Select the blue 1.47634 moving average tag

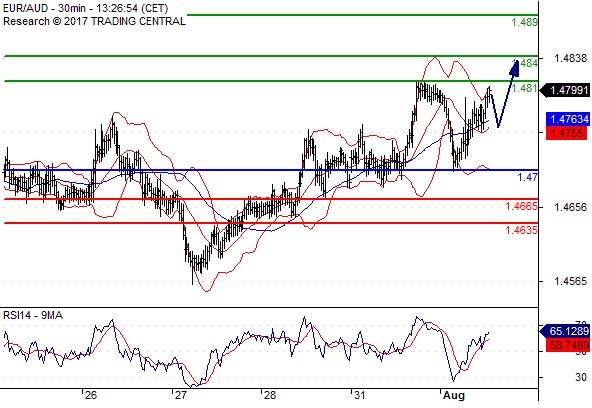(x=568, y=119)
